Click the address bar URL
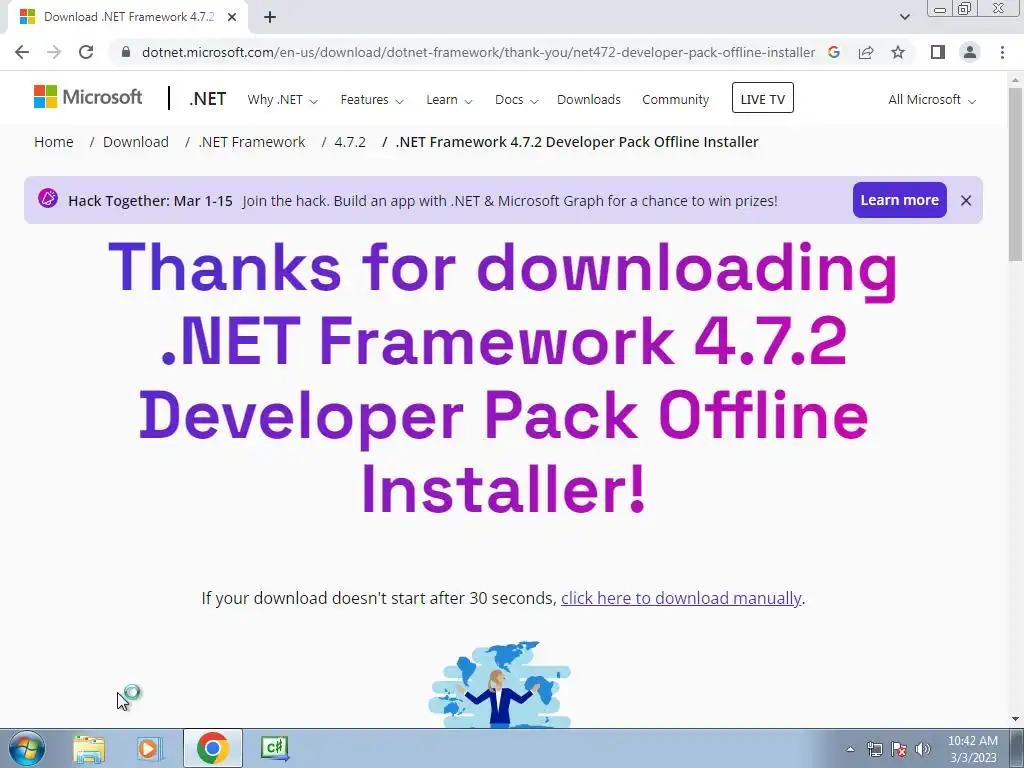1024x768 pixels. [478, 52]
